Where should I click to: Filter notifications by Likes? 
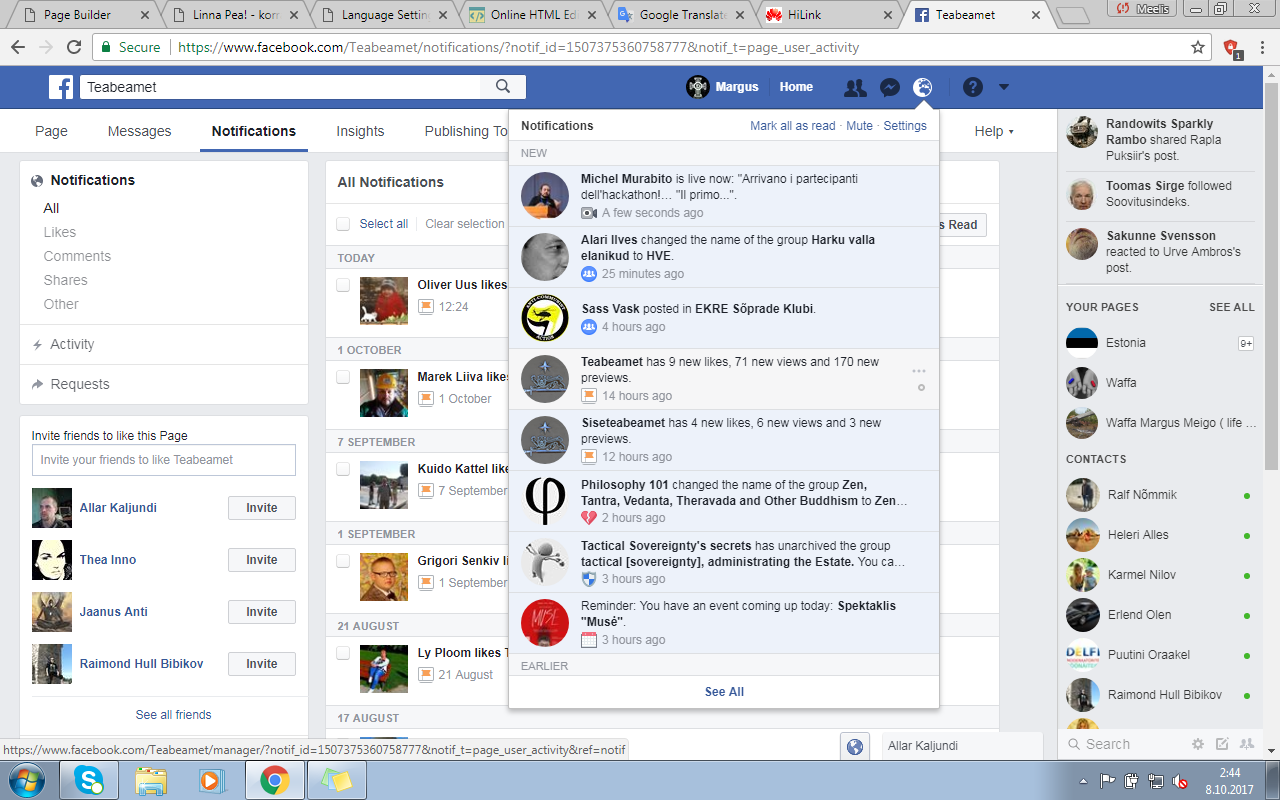point(60,232)
